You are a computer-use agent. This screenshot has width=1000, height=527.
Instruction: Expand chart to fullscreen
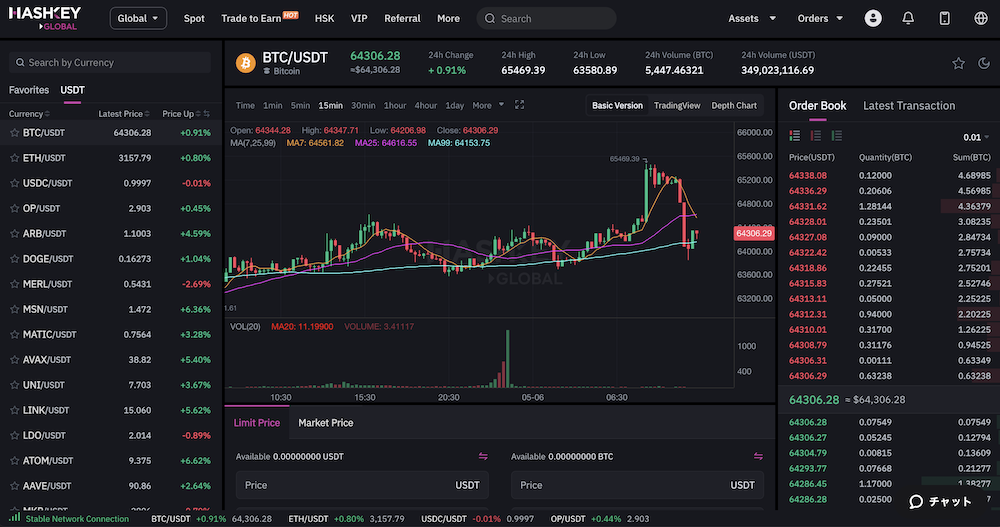coord(519,105)
